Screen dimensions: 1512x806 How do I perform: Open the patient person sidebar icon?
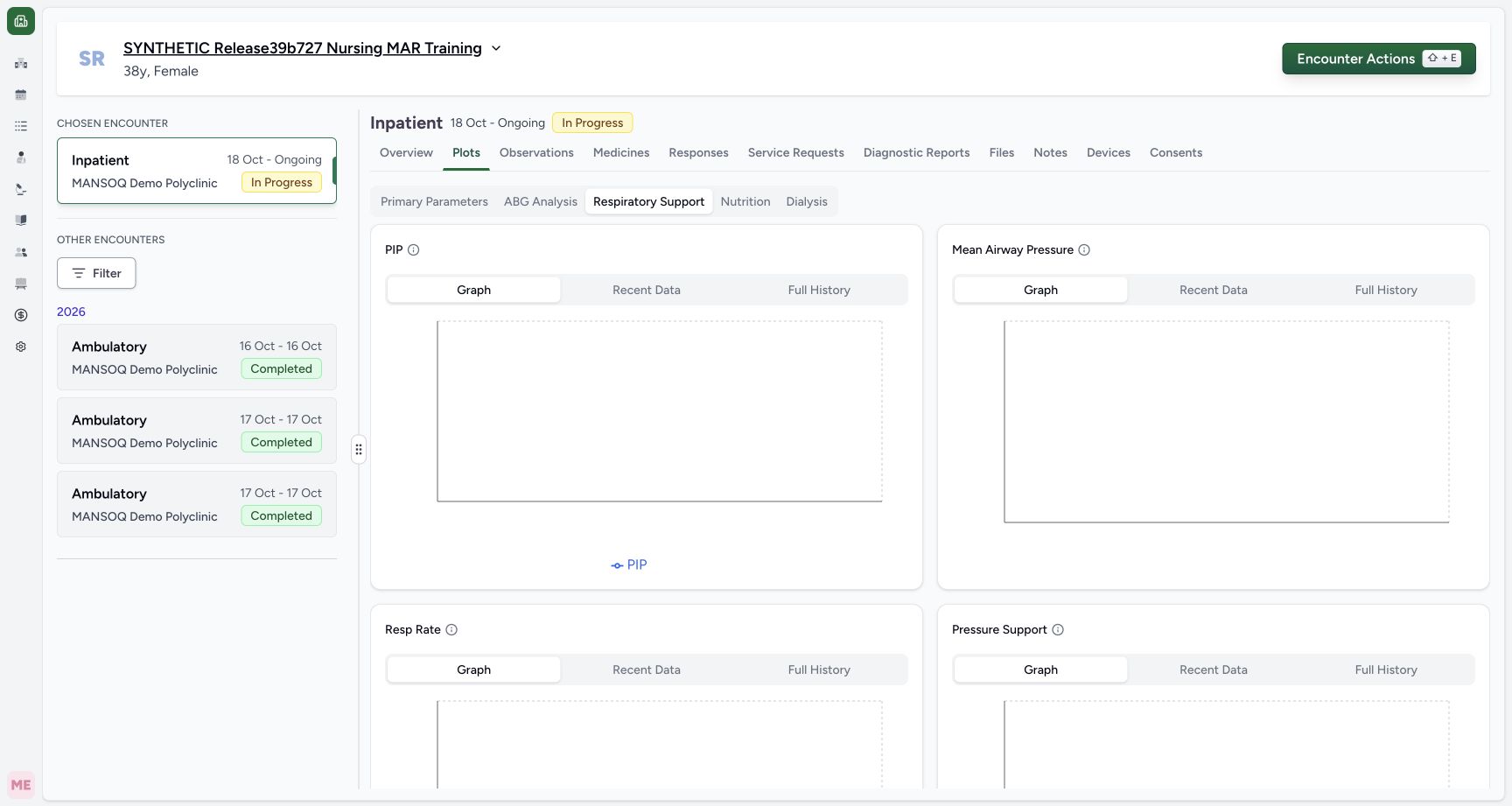click(21, 158)
